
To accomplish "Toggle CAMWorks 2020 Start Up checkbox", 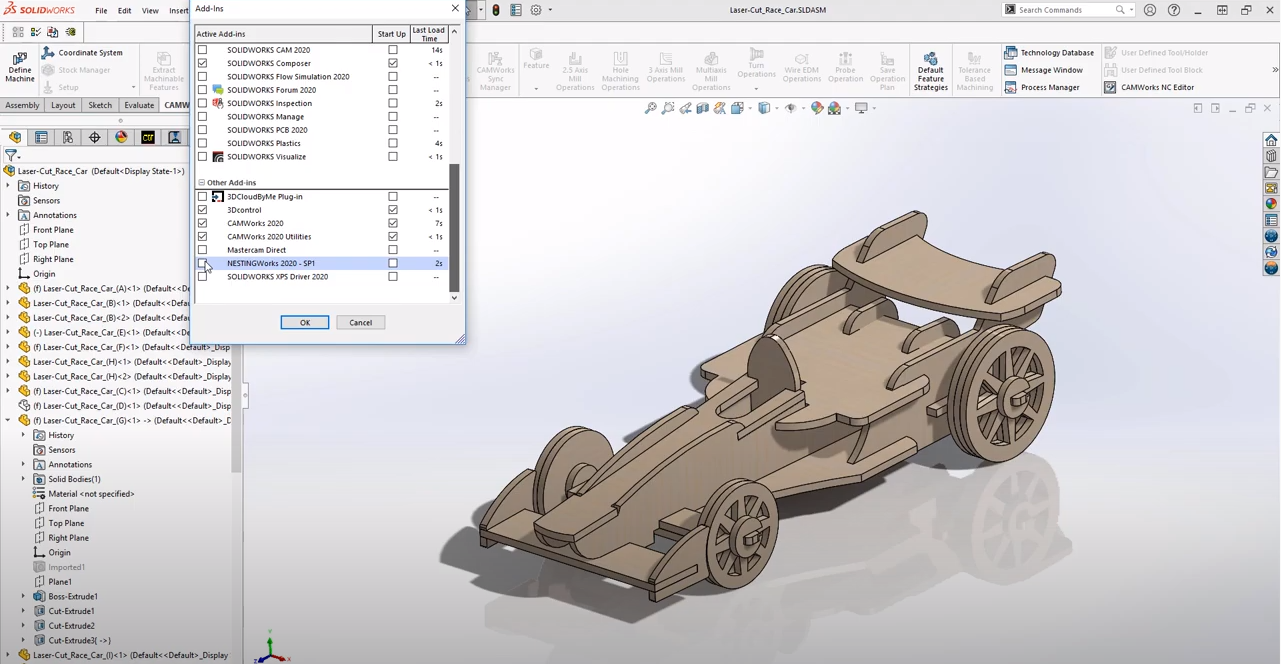I will (x=393, y=224).
